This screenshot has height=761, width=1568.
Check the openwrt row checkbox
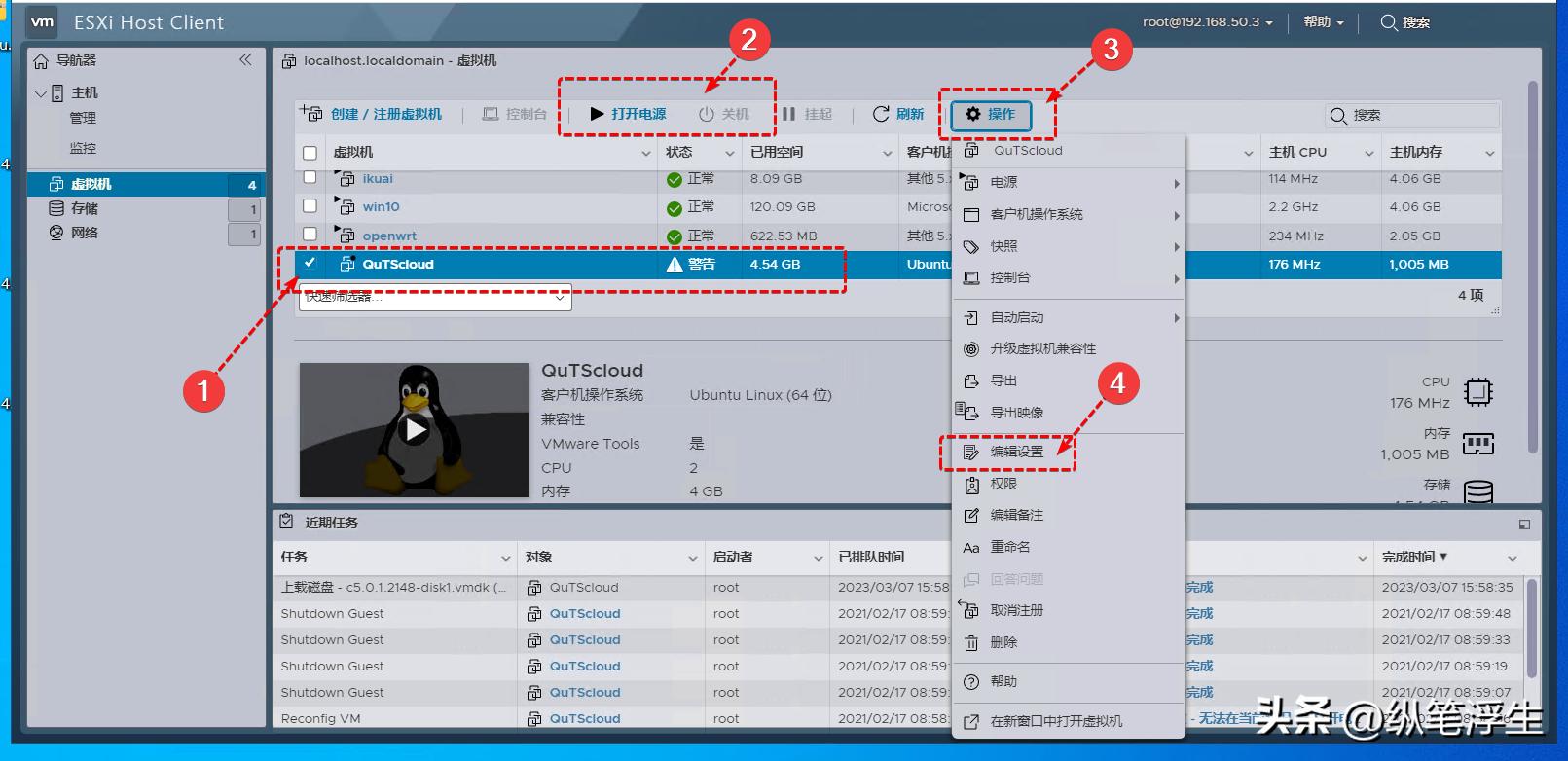[310, 235]
